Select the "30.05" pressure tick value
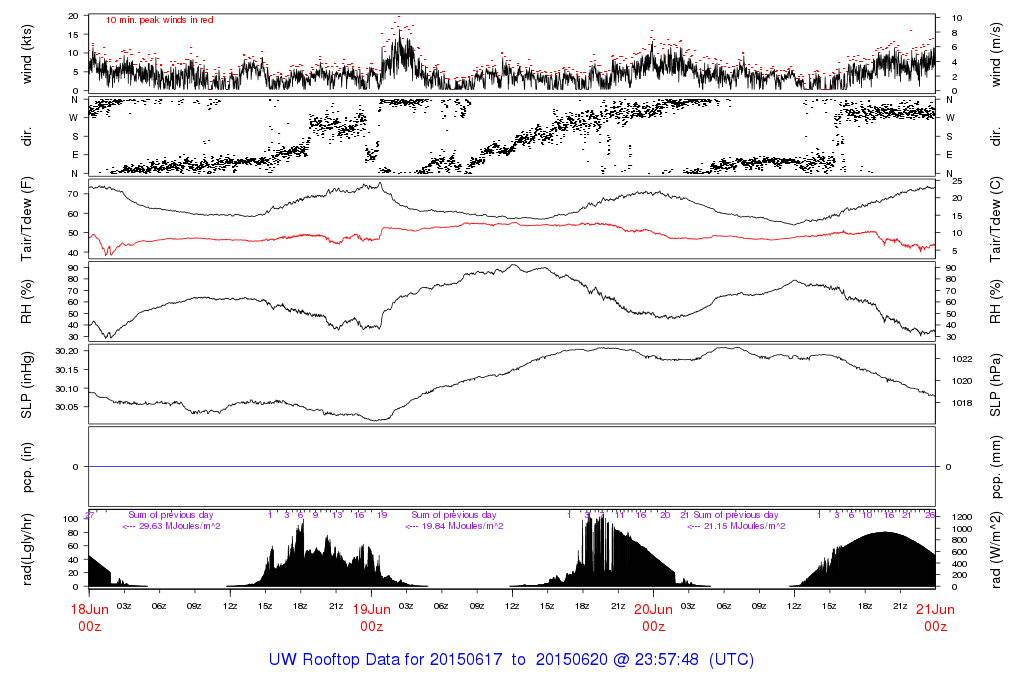This screenshot has width=1024, height=700. click(x=67, y=407)
